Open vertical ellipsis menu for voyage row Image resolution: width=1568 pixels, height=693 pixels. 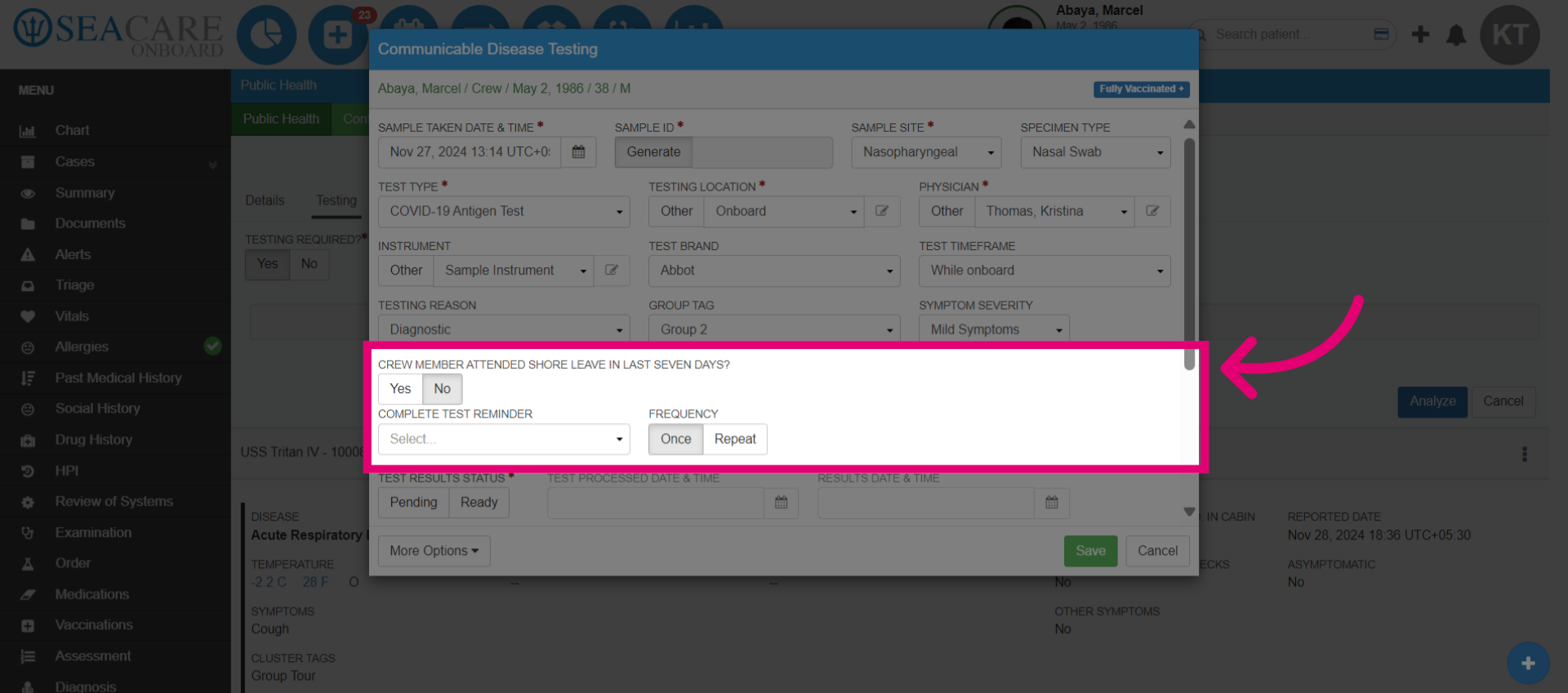pos(1524,454)
